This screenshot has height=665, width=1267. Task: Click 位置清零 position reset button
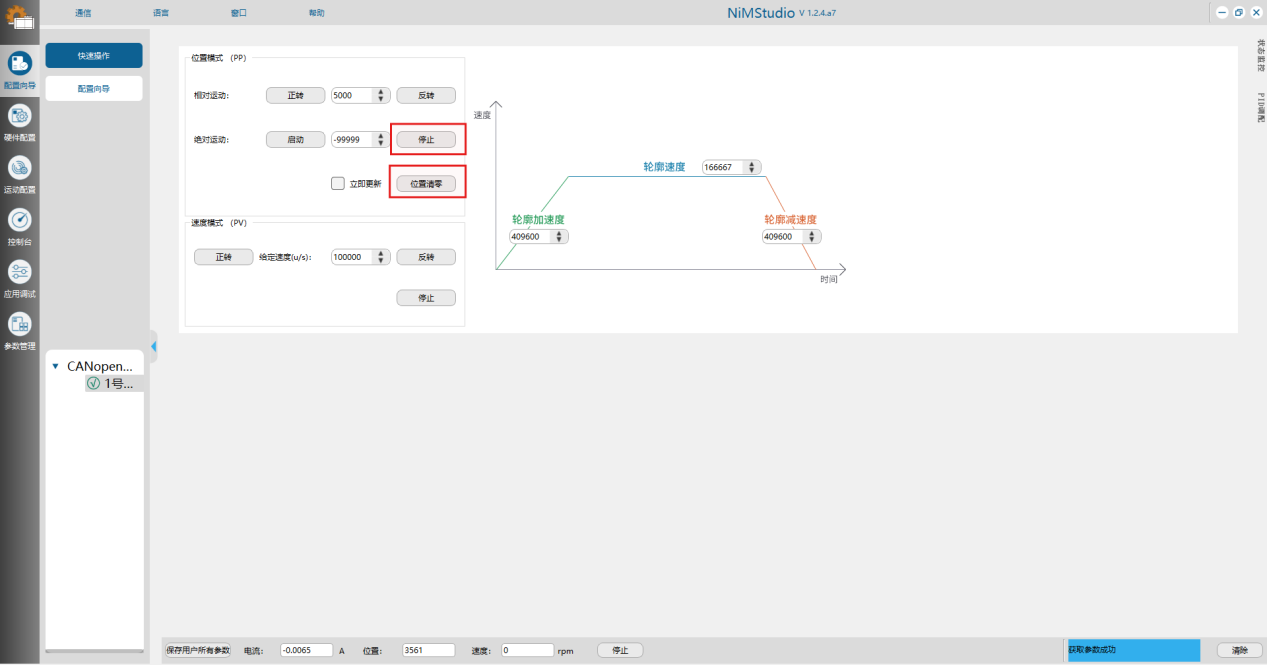426,184
